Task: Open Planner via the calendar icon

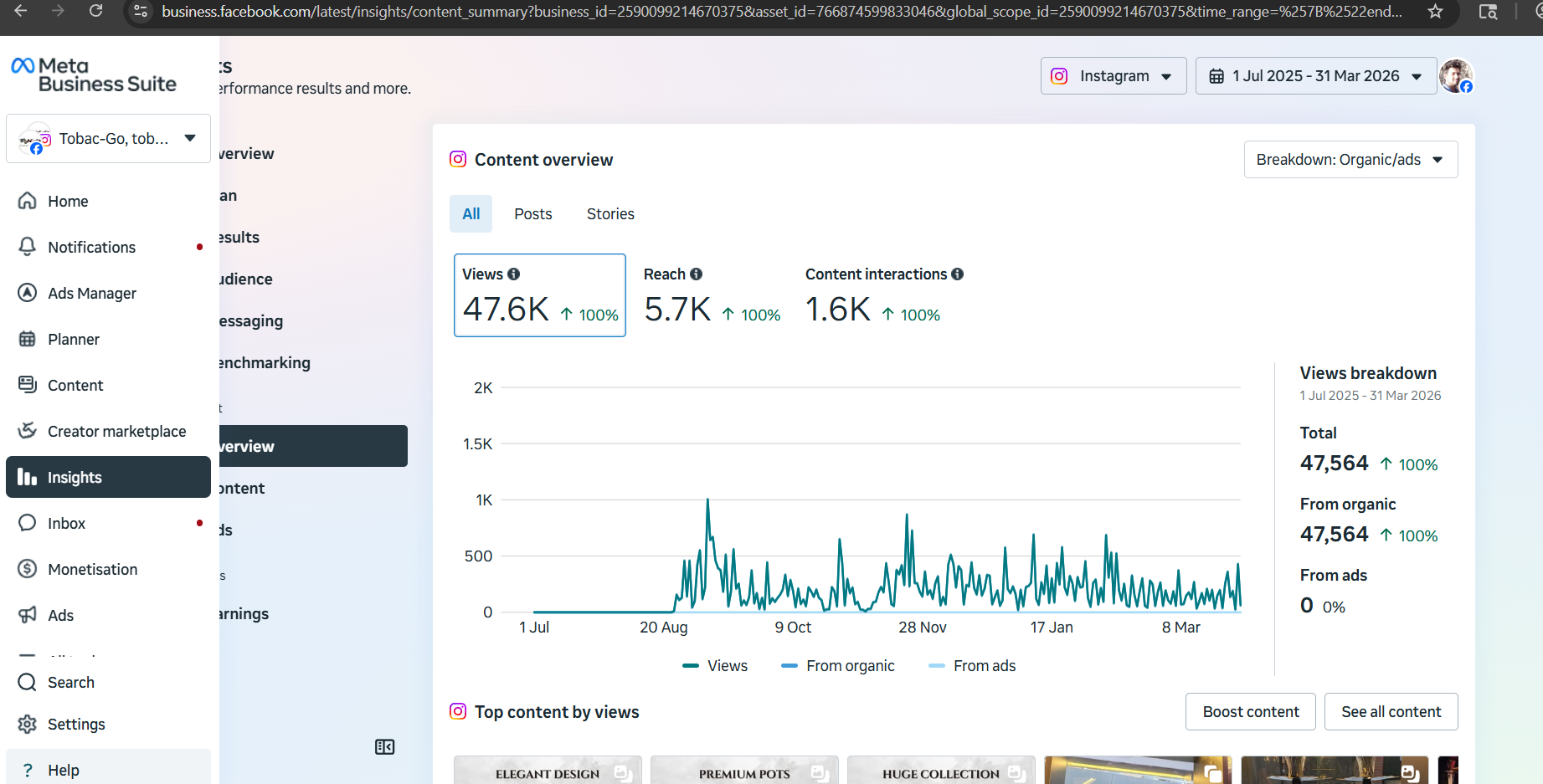Action: coord(28,339)
